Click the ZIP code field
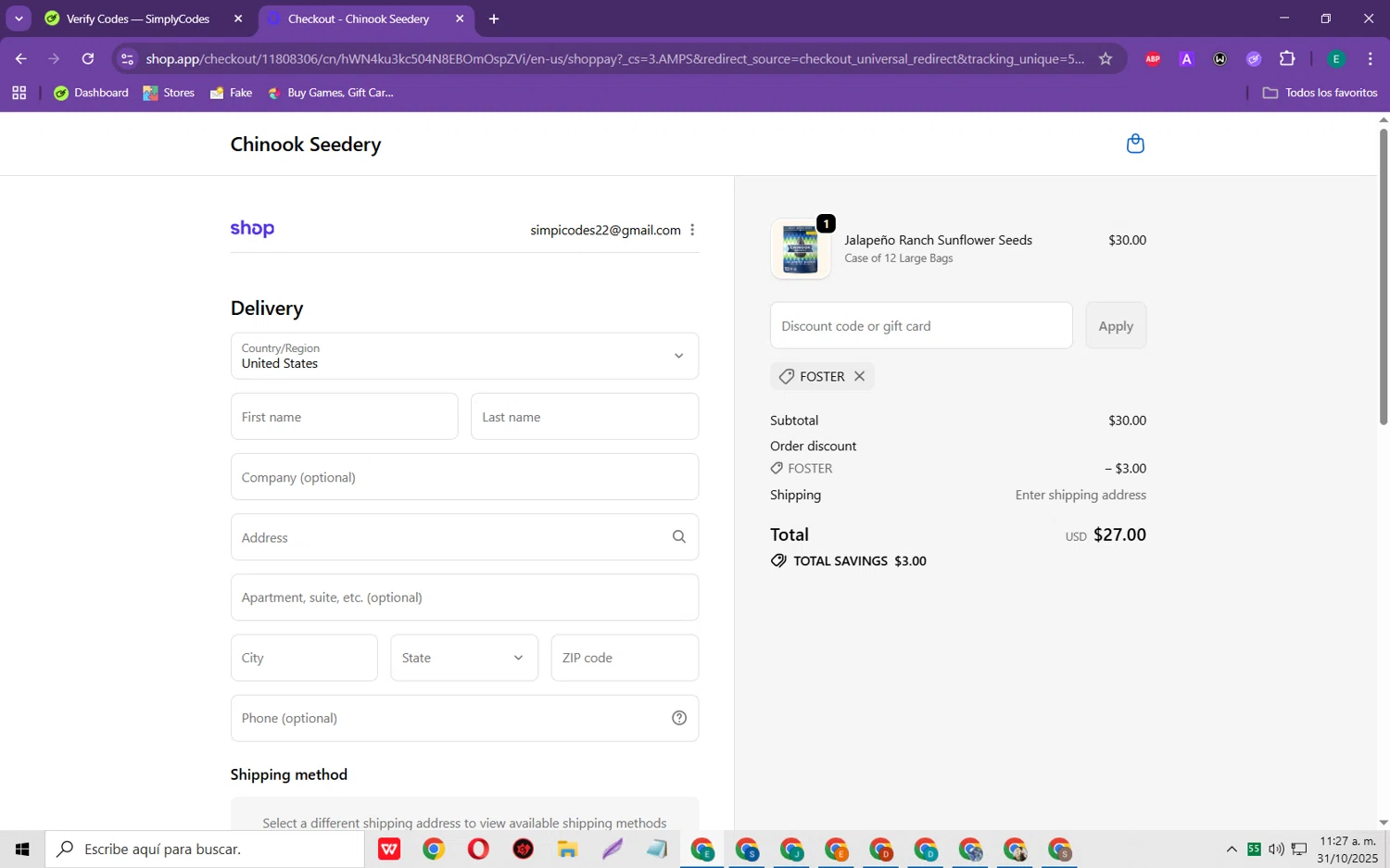Image resolution: width=1390 pixels, height=868 pixels. coord(625,658)
